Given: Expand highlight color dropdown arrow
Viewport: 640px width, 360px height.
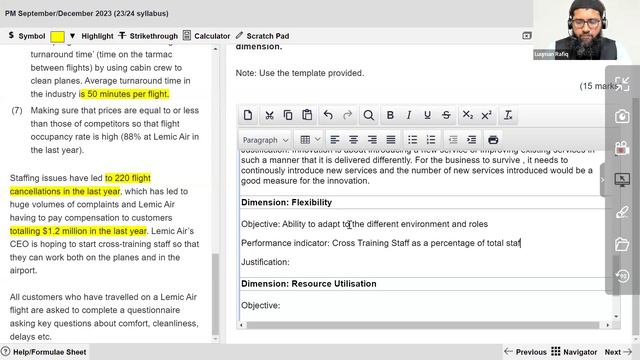Looking at the screenshot, I should click(x=72, y=36).
